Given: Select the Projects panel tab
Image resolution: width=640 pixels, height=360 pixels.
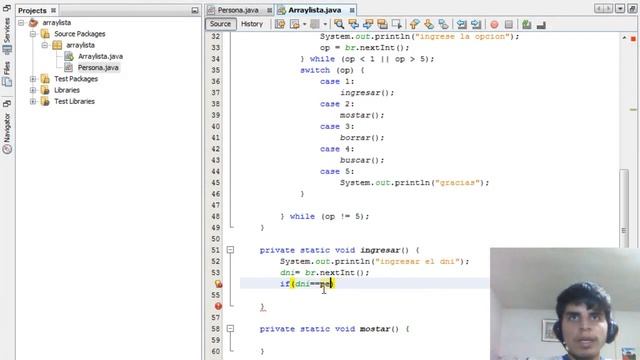Looking at the screenshot, I should pyautogui.click(x=32, y=11).
